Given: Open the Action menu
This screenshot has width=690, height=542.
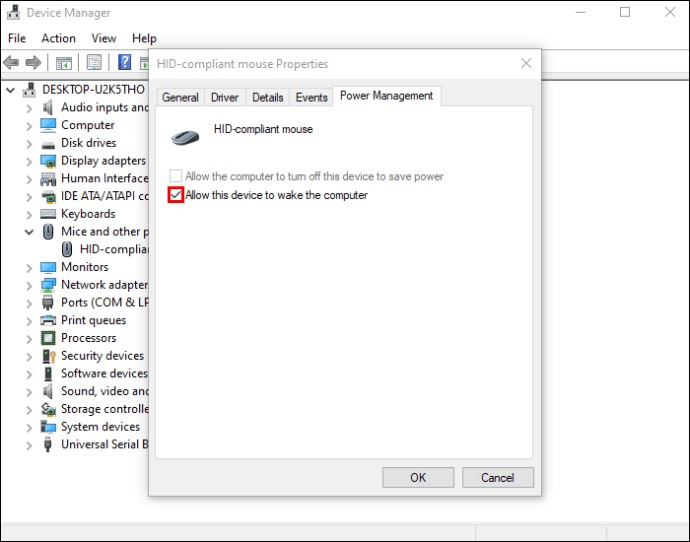Looking at the screenshot, I should point(59,38).
